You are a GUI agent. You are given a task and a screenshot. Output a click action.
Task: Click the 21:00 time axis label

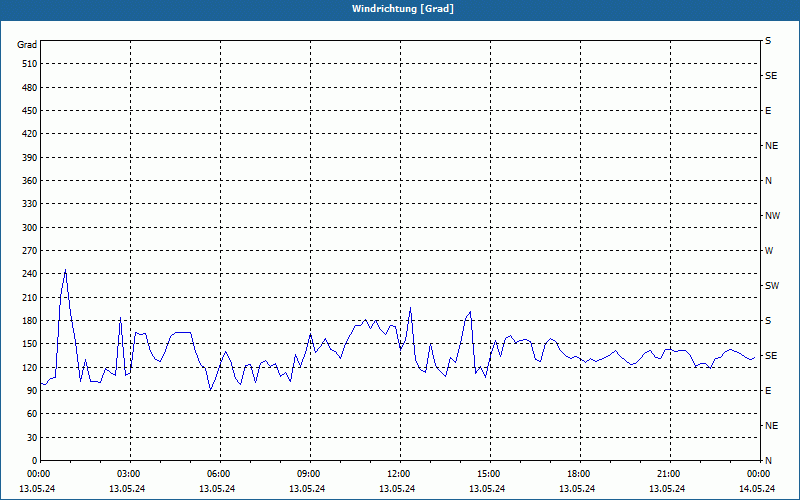coord(668,474)
